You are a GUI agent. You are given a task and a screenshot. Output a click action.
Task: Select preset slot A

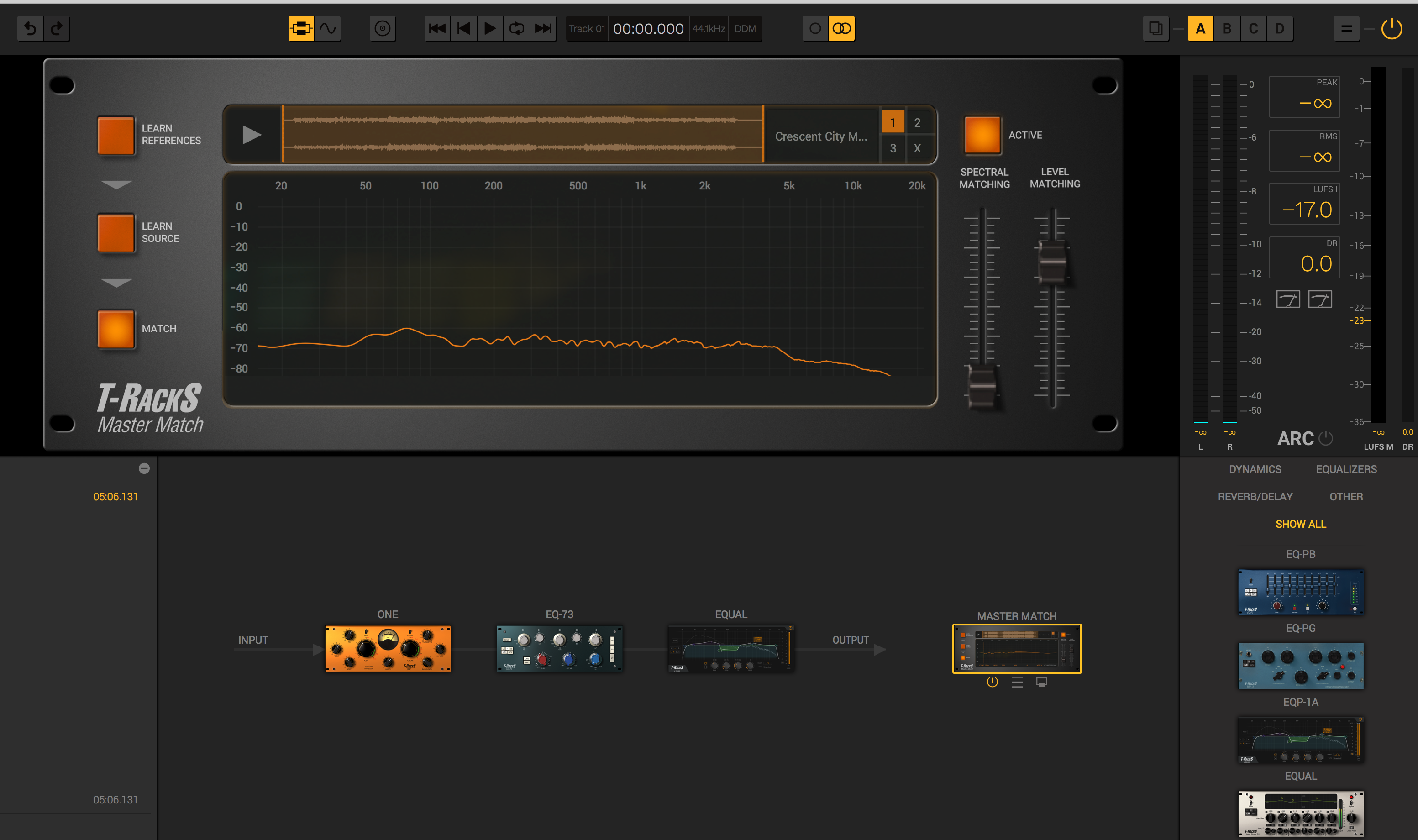(1201, 28)
